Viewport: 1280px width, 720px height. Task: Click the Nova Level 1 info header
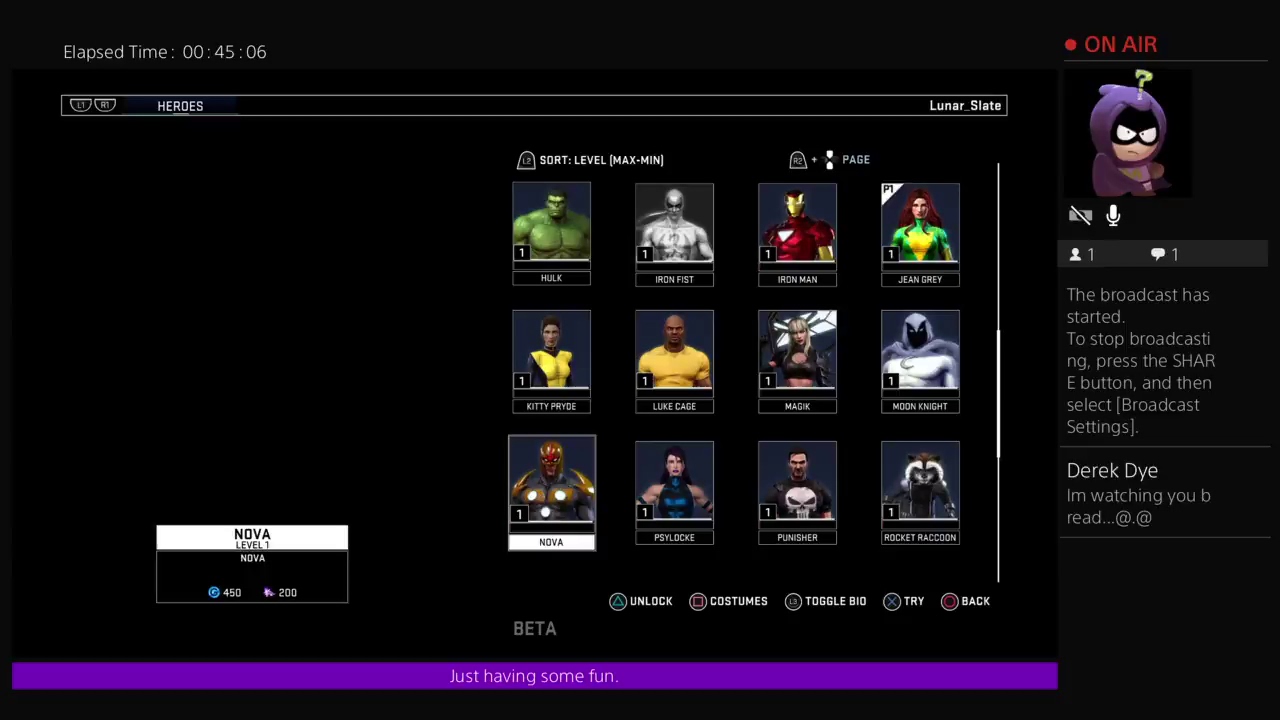point(252,538)
